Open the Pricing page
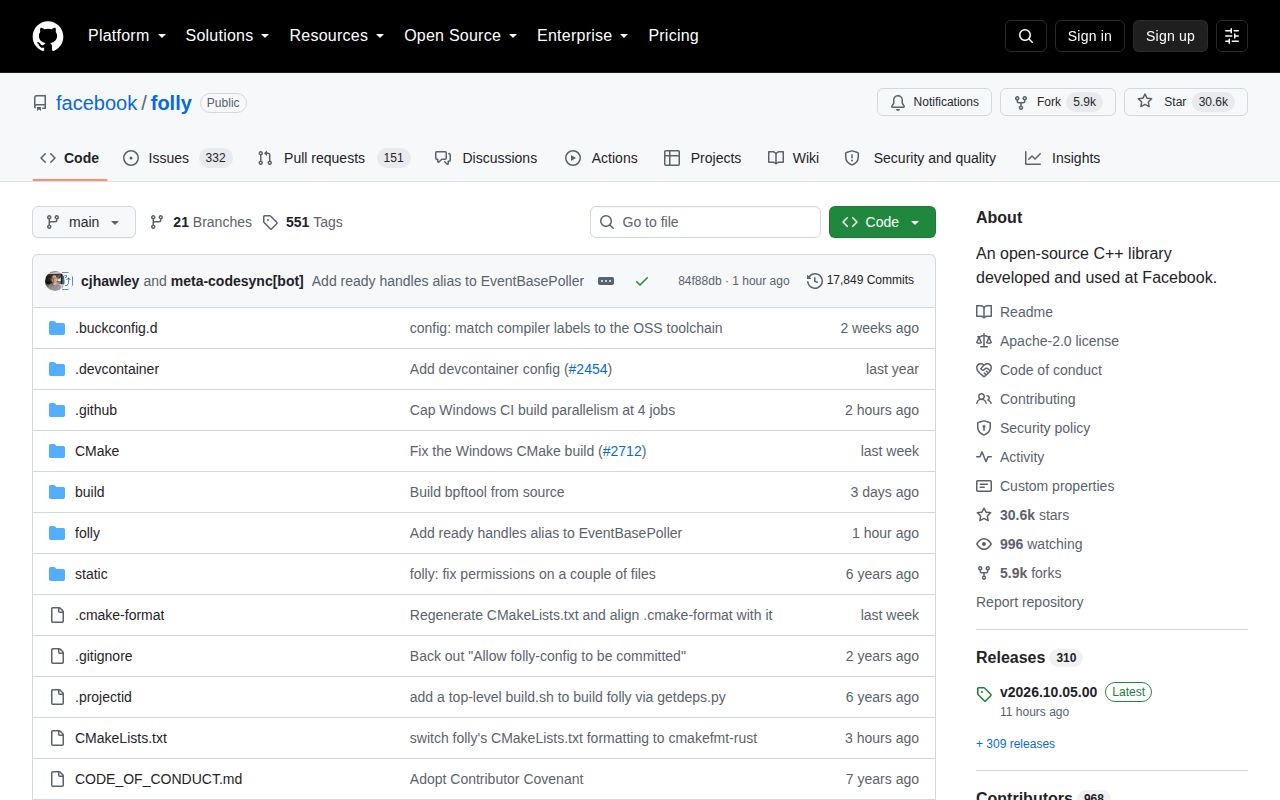 (673, 36)
